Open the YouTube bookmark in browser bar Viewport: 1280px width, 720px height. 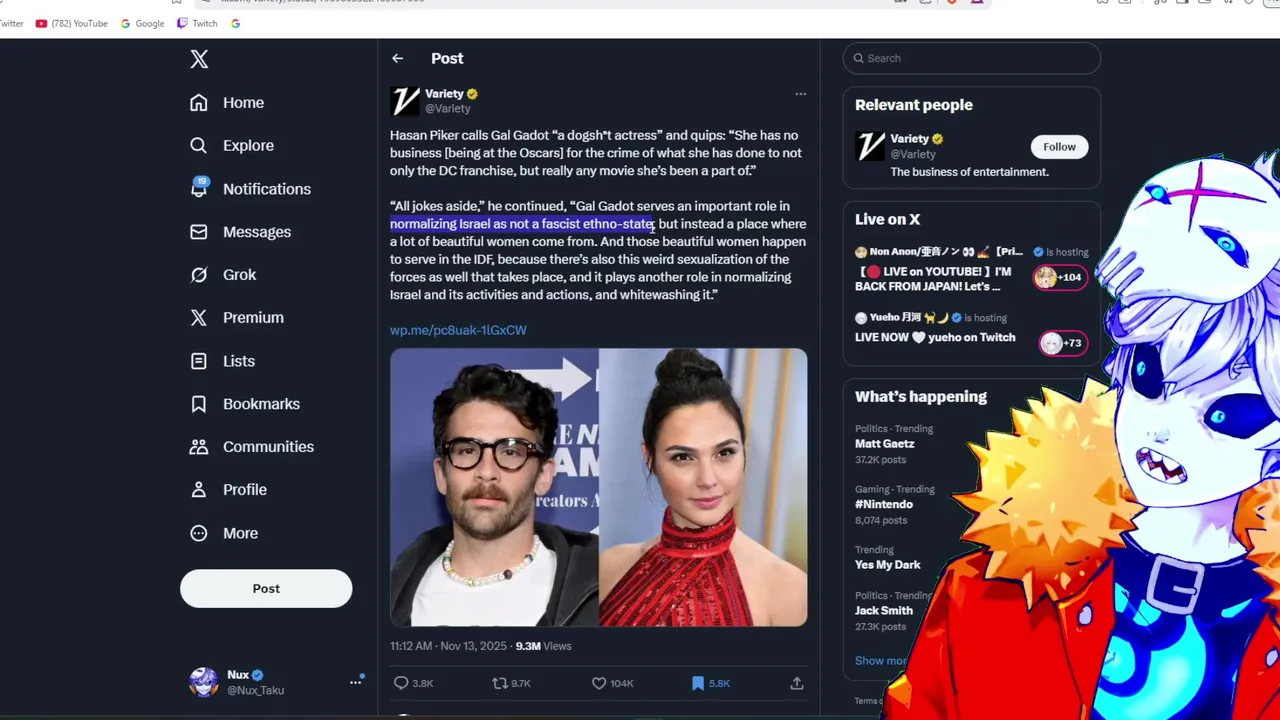point(72,23)
